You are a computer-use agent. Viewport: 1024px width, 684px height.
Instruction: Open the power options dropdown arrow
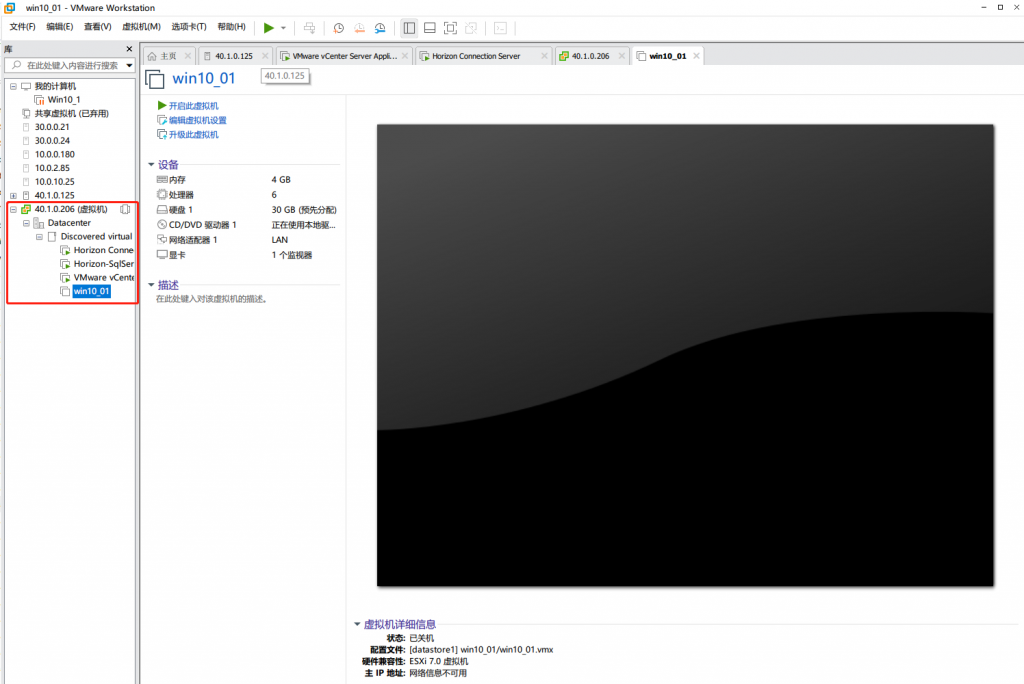pos(283,28)
